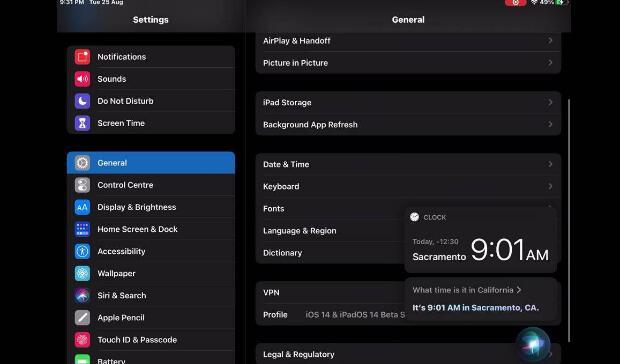This screenshot has width=620, height=364.
Task: Select the Touch ID & Passcode label
Action: (x=137, y=340)
